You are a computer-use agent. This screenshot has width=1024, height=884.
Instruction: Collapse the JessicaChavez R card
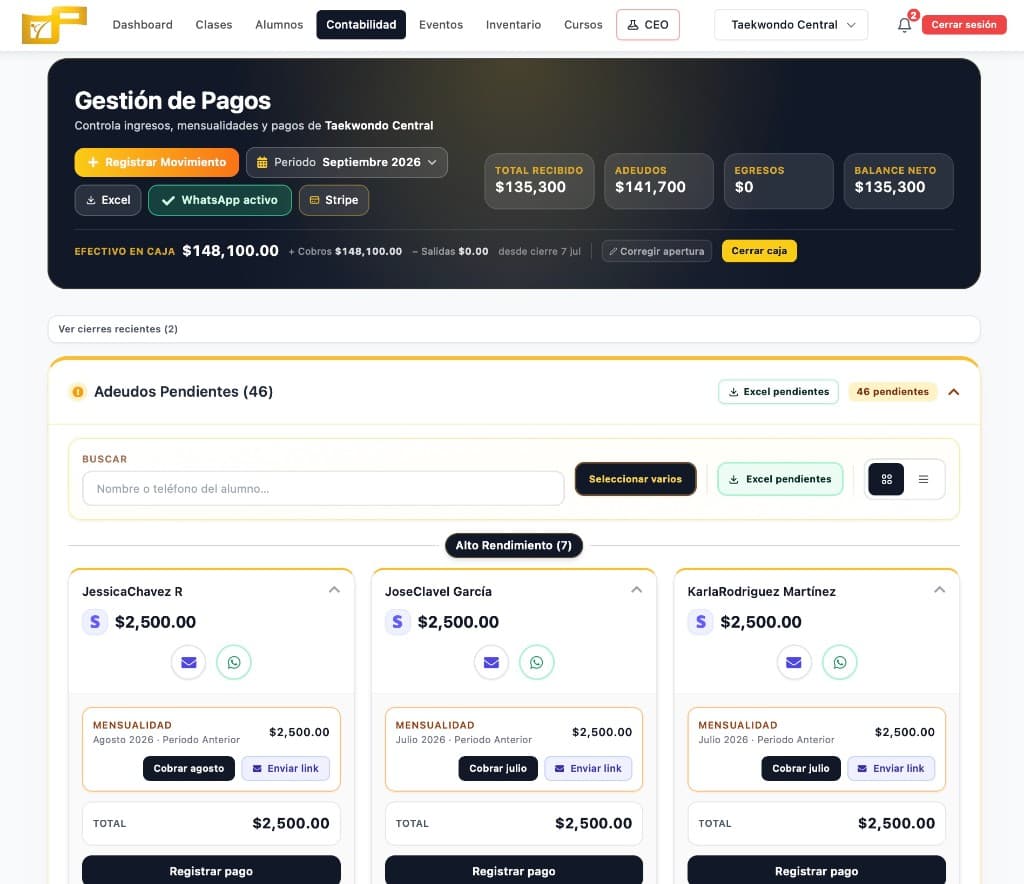tap(334, 590)
